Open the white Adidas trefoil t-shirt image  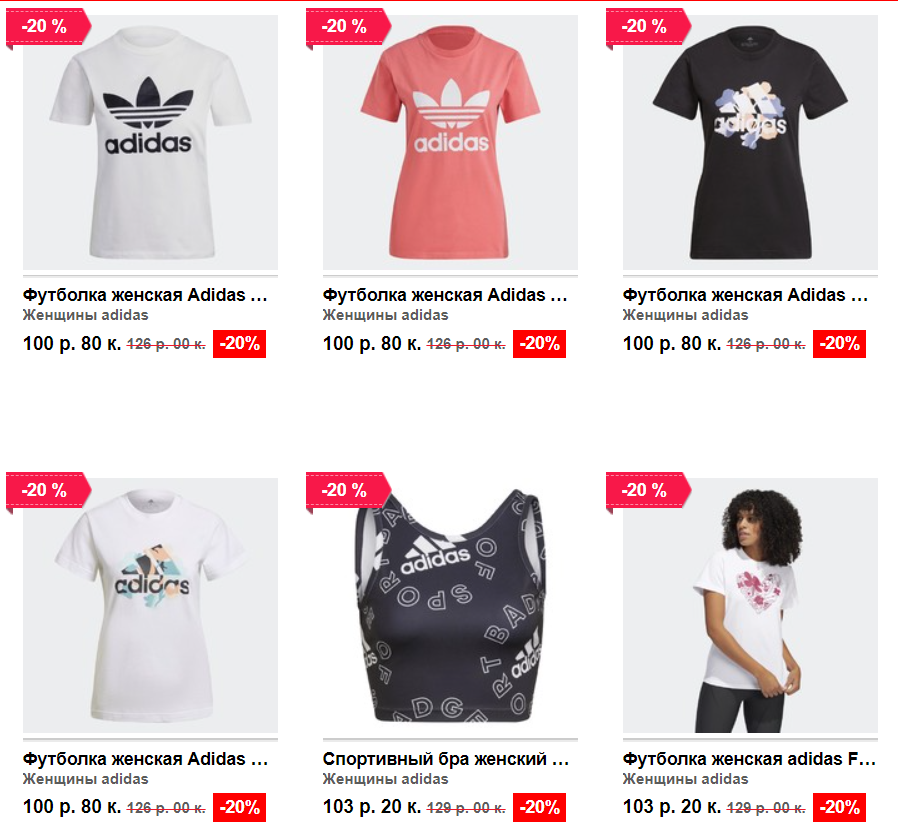150,142
